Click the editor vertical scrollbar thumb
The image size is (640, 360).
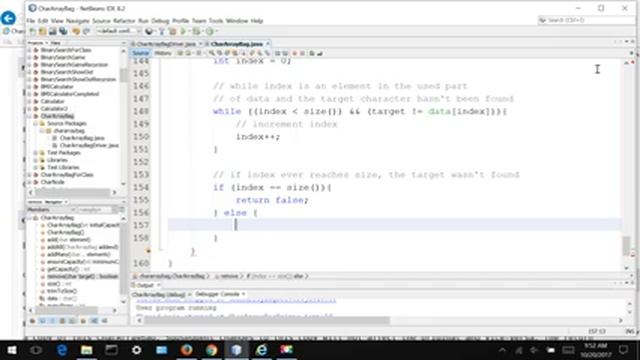pos(626,246)
